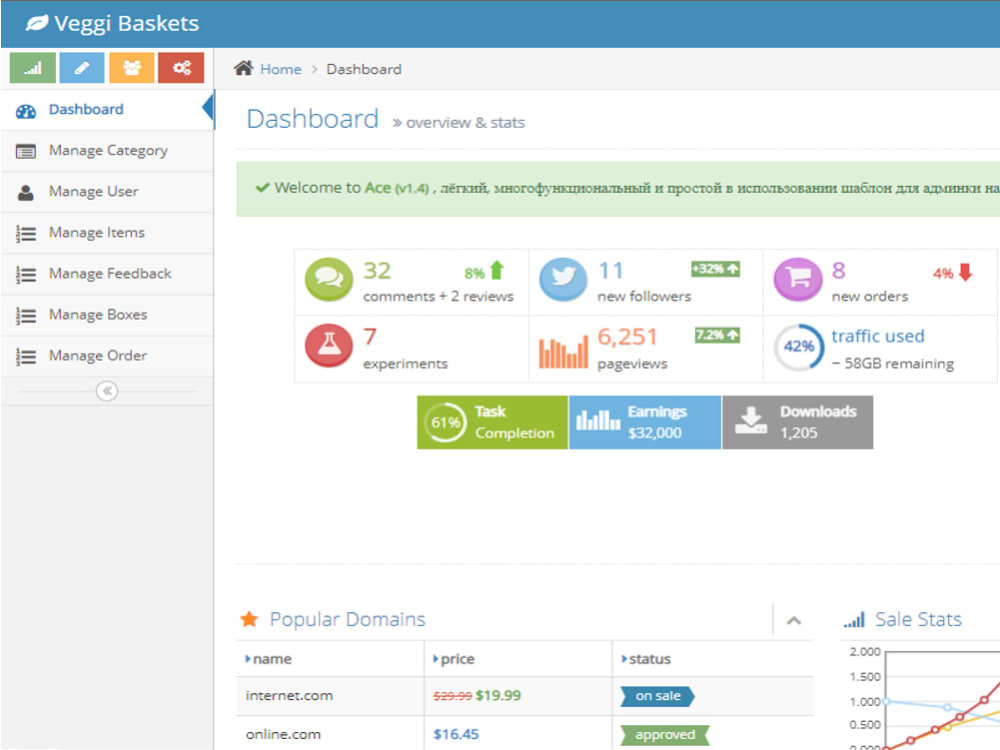Image resolution: width=1000 pixels, height=750 pixels.
Task: Click the 7.2% pageviews badge
Action: [x=717, y=335]
